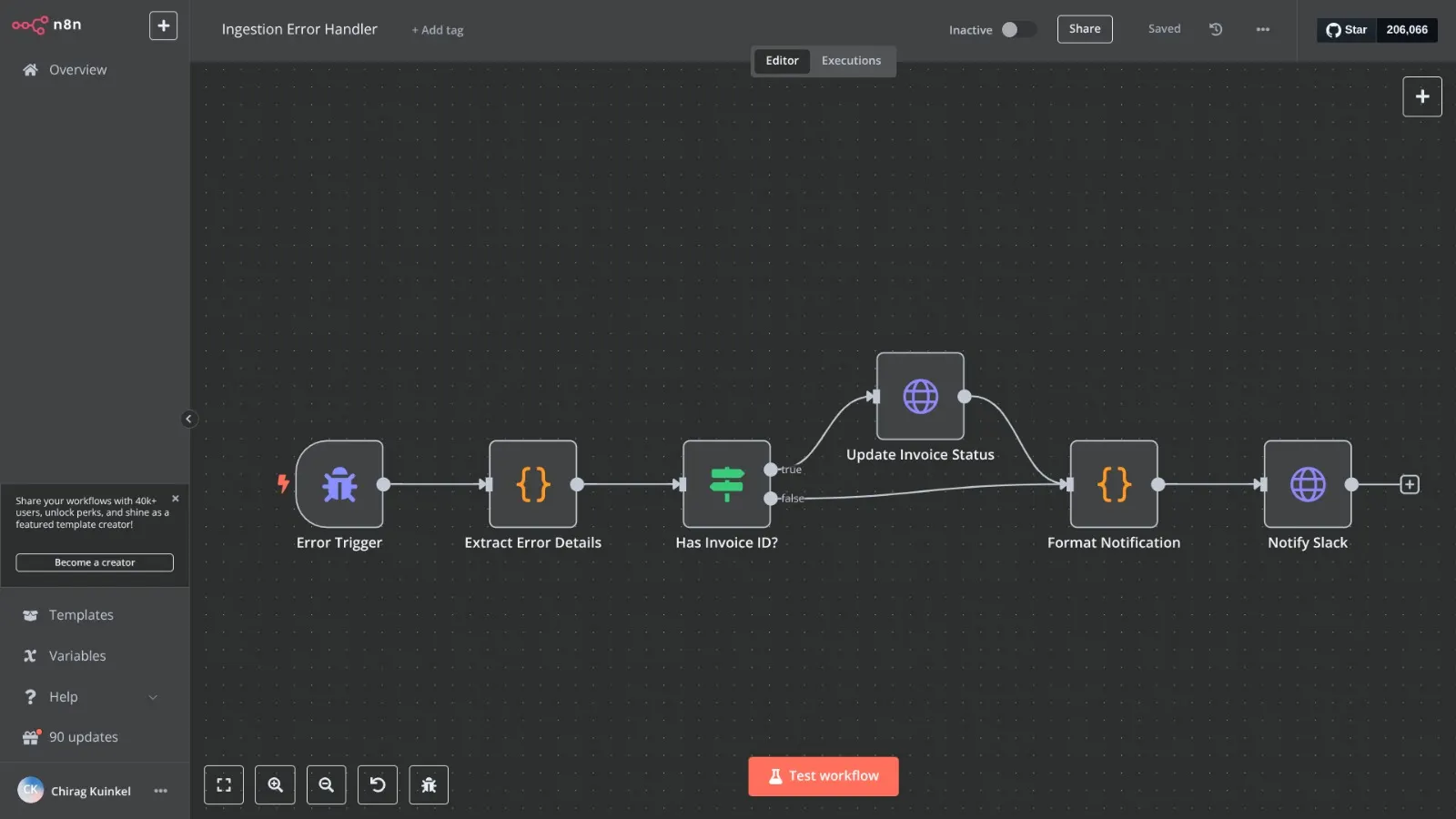Click the true output of Has Invoice ID?

(771, 470)
